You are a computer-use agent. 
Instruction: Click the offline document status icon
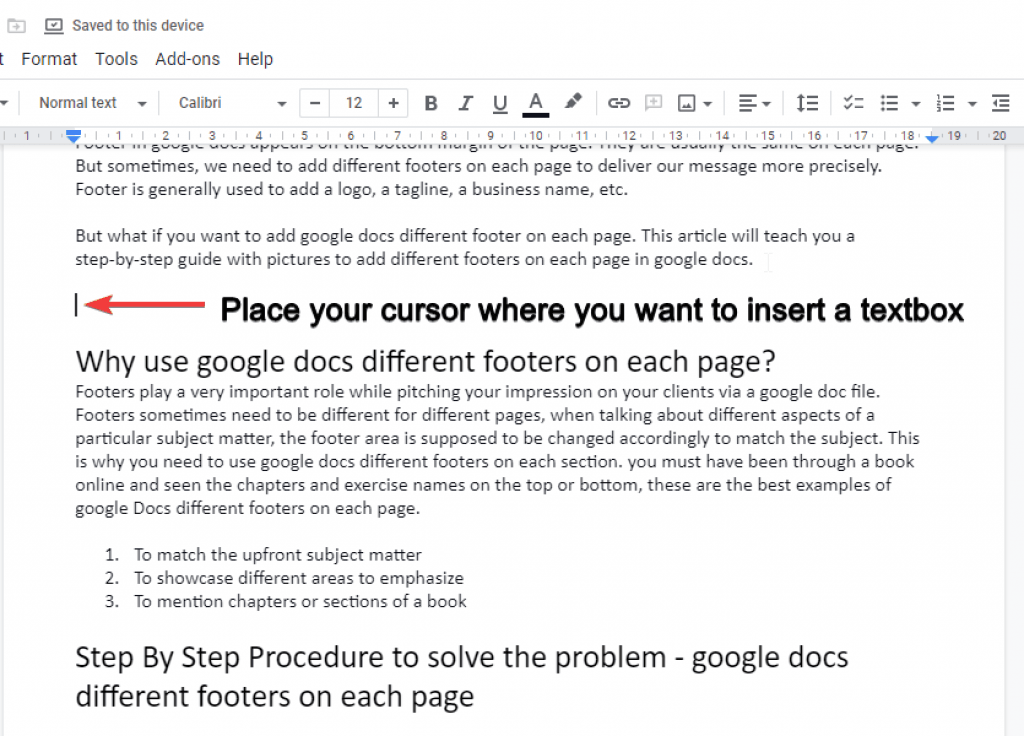[54, 25]
